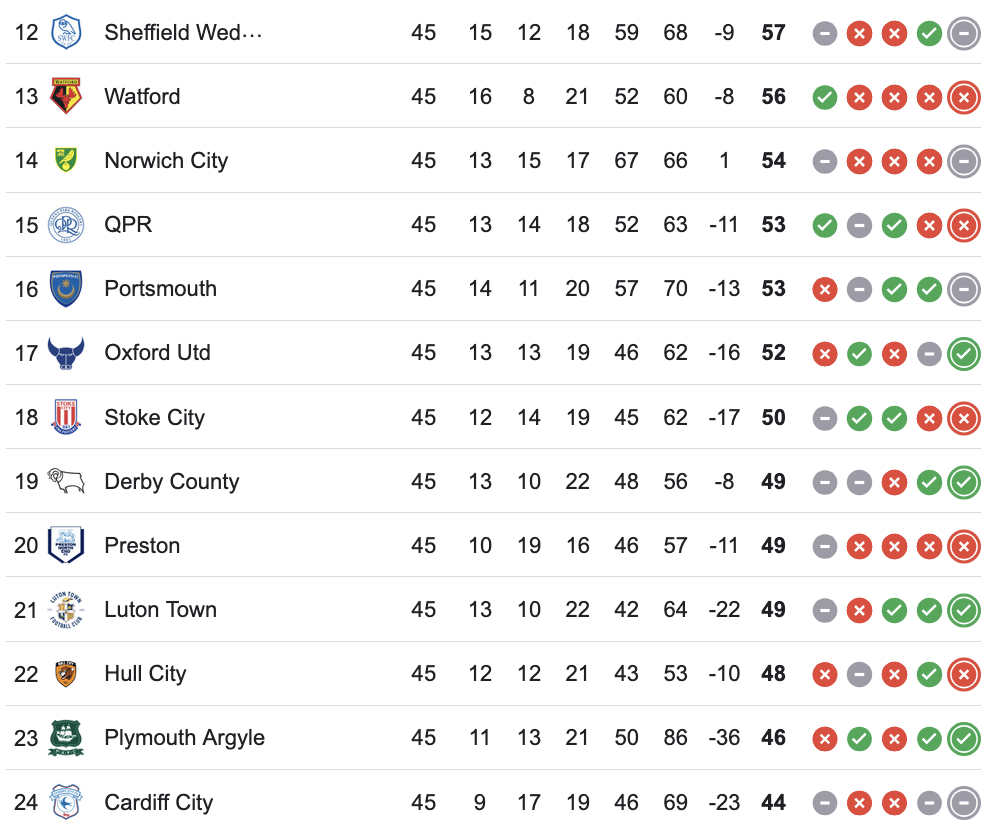Screen dimensions: 996x832
Task: Click Hull City's points total of 48
Action: [773, 673]
